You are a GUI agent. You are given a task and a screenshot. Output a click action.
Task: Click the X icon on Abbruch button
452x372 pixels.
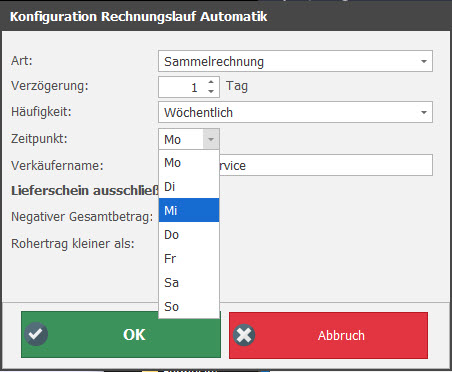coord(244,335)
